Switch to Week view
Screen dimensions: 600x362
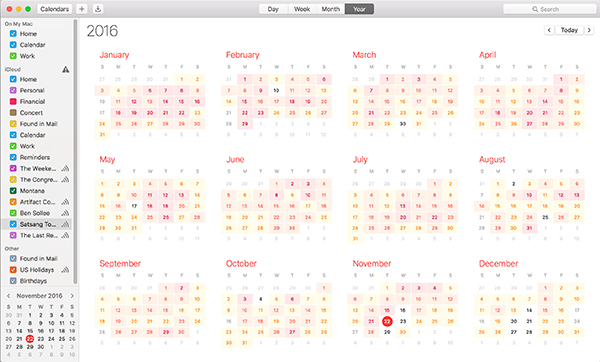302,9
